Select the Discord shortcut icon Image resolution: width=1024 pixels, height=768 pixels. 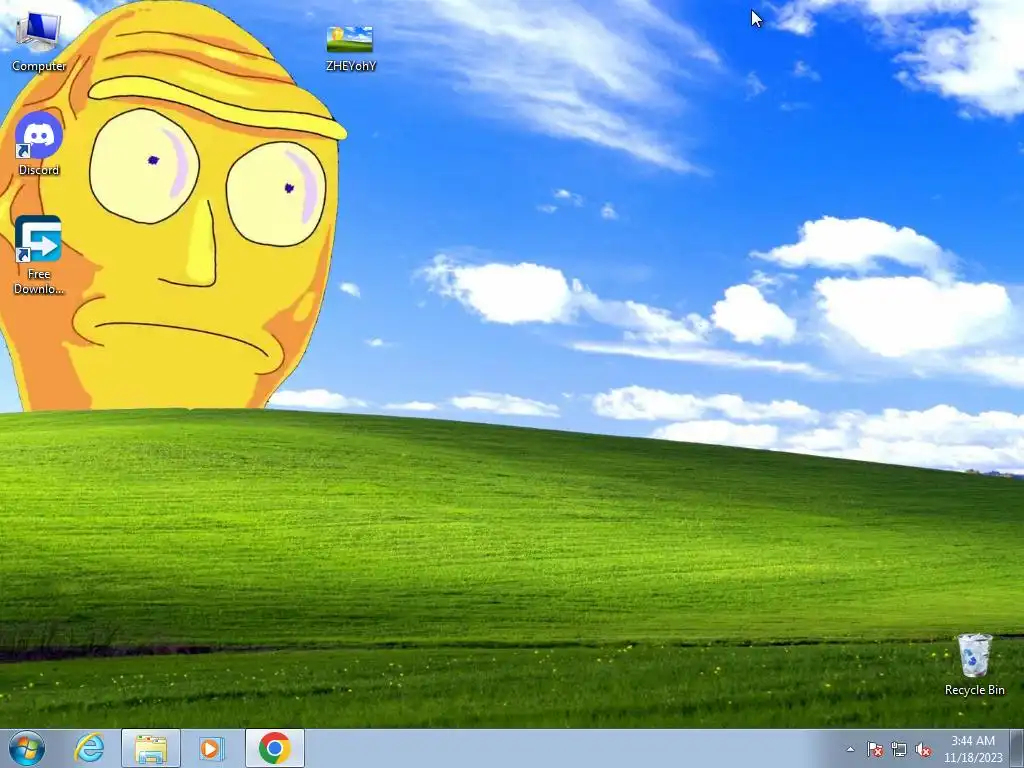pyautogui.click(x=39, y=144)
